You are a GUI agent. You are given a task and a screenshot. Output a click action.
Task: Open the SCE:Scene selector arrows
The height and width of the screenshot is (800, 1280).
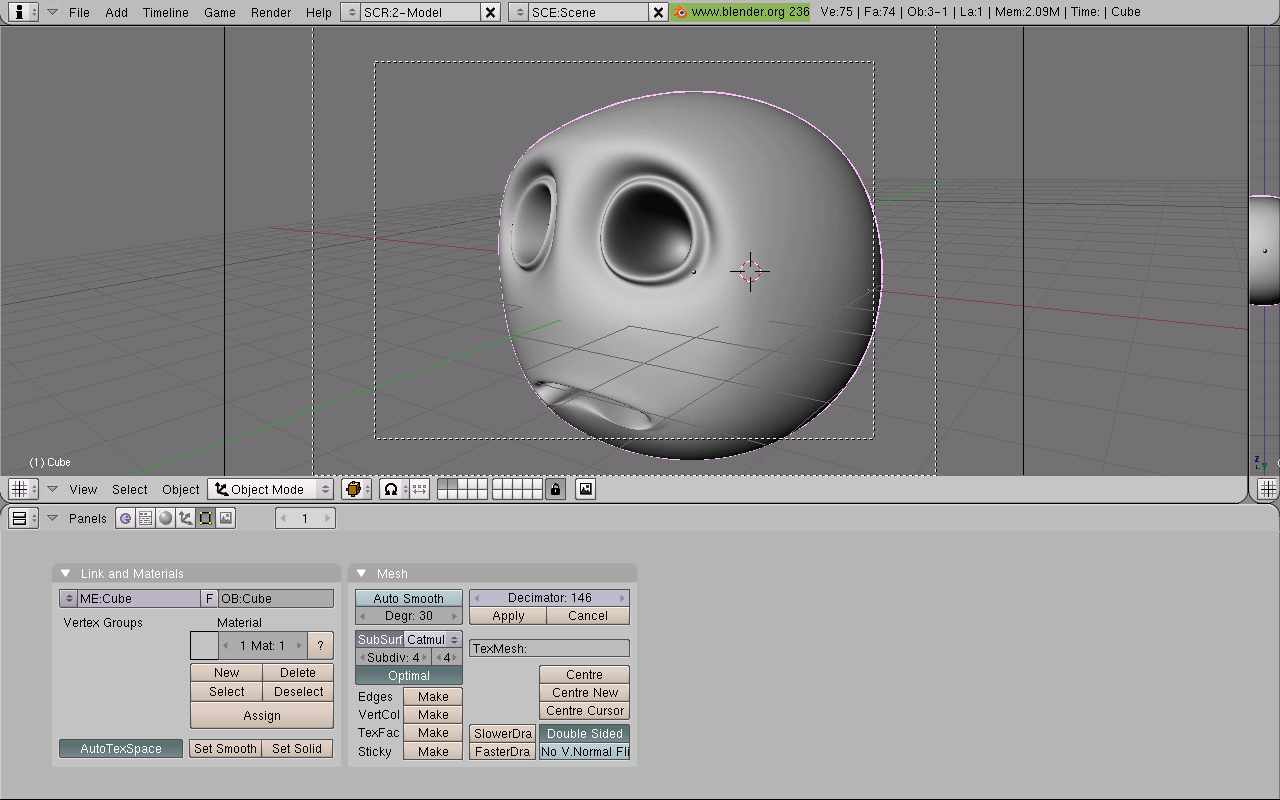click(519, 12)
